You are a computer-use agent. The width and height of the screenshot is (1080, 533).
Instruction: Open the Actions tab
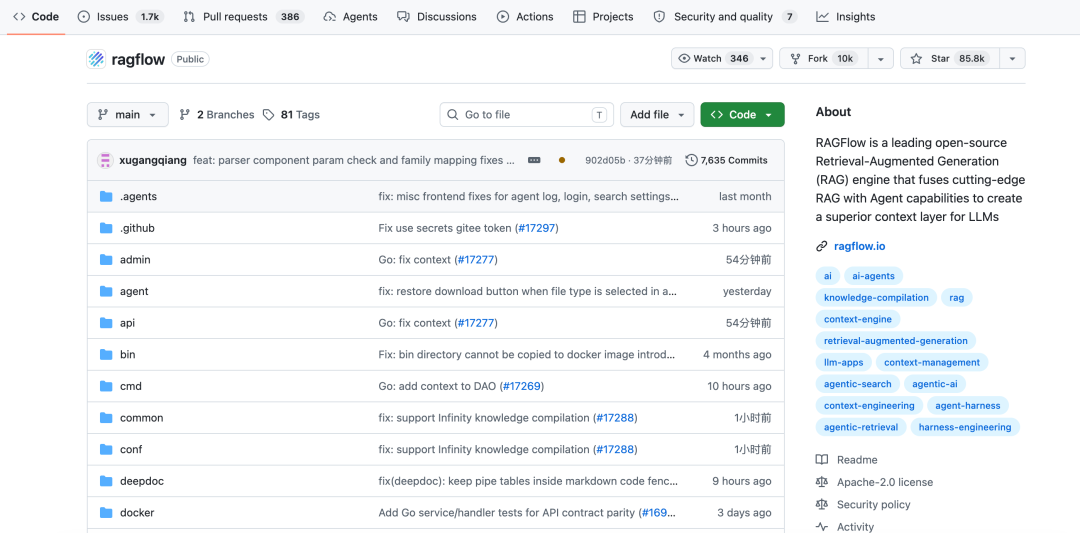click(525, 17)
